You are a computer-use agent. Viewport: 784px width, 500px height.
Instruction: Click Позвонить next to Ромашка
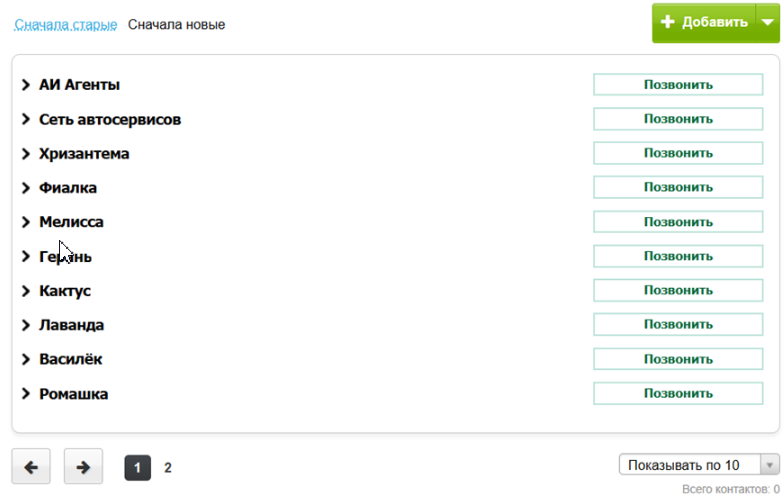point(678,394)
